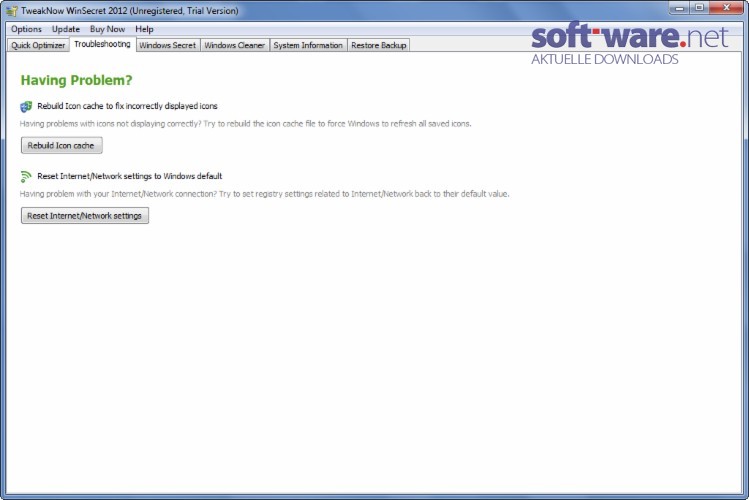The width and height of the screenshot is (749, 500).
Task: Open the Options menu
Action: (26, 29)
